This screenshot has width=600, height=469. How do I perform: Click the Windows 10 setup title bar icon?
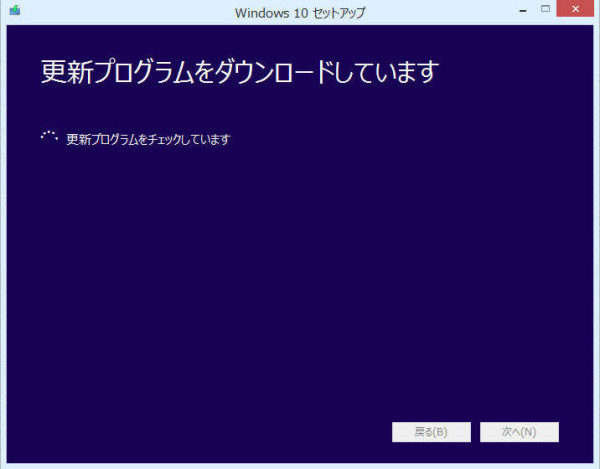click(x=15, y=10)
